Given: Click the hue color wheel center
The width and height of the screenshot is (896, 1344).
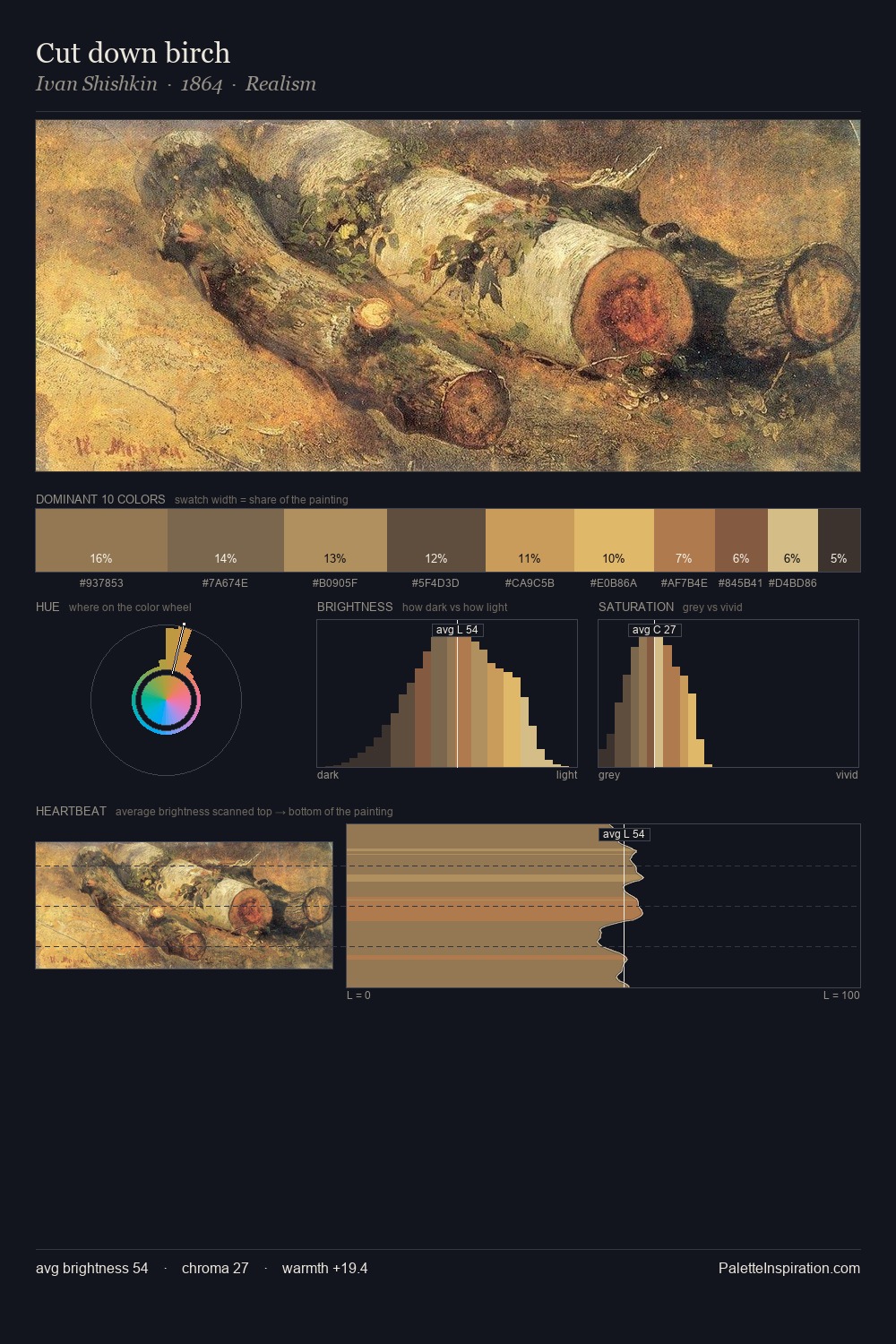Looking at the screenshot, I should coord(166,700).
